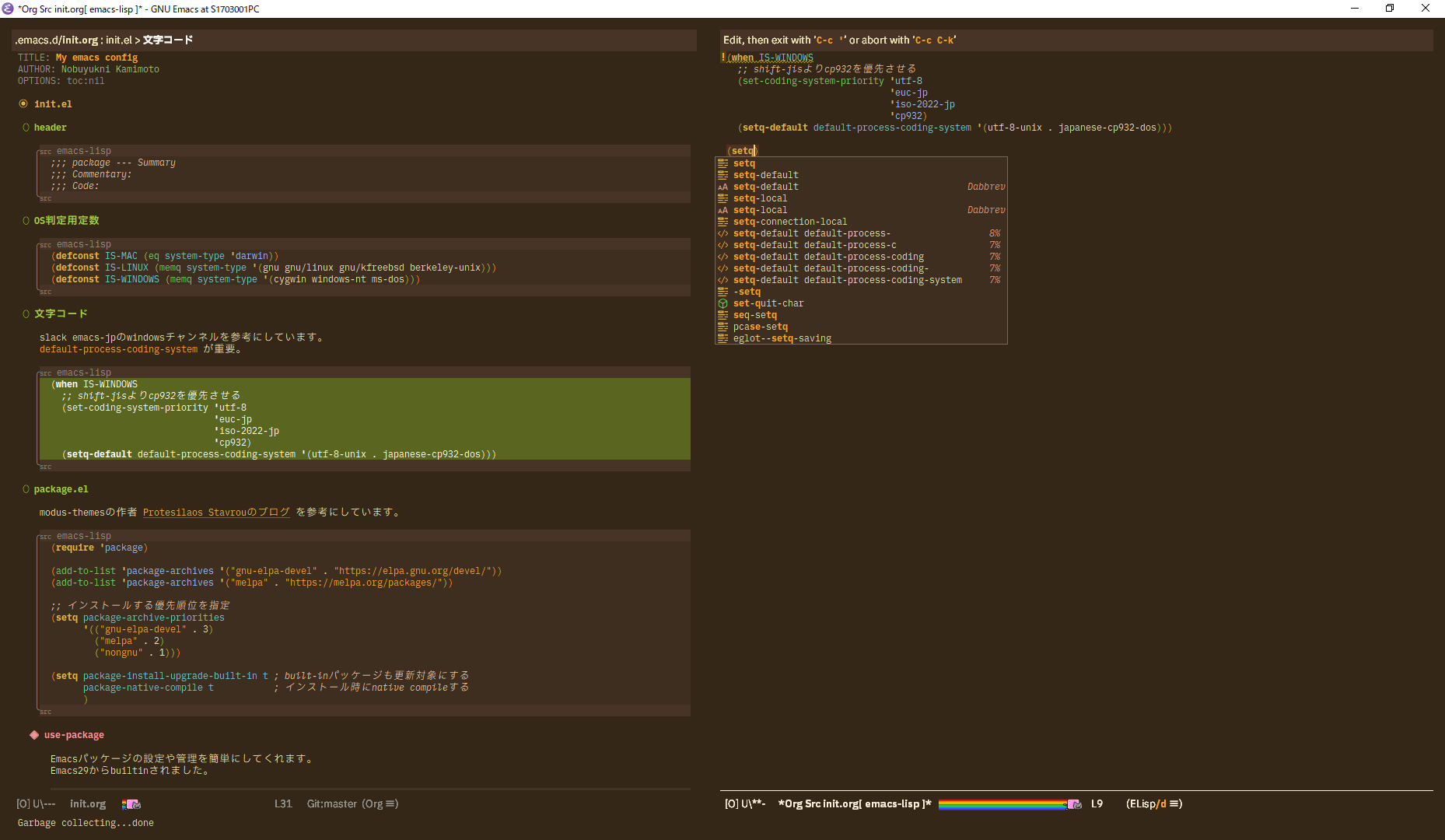The width and height of the screenshot is (1445, 840).
Task: Click the variable icon beside the setq candidate
Action: (723, 163)
